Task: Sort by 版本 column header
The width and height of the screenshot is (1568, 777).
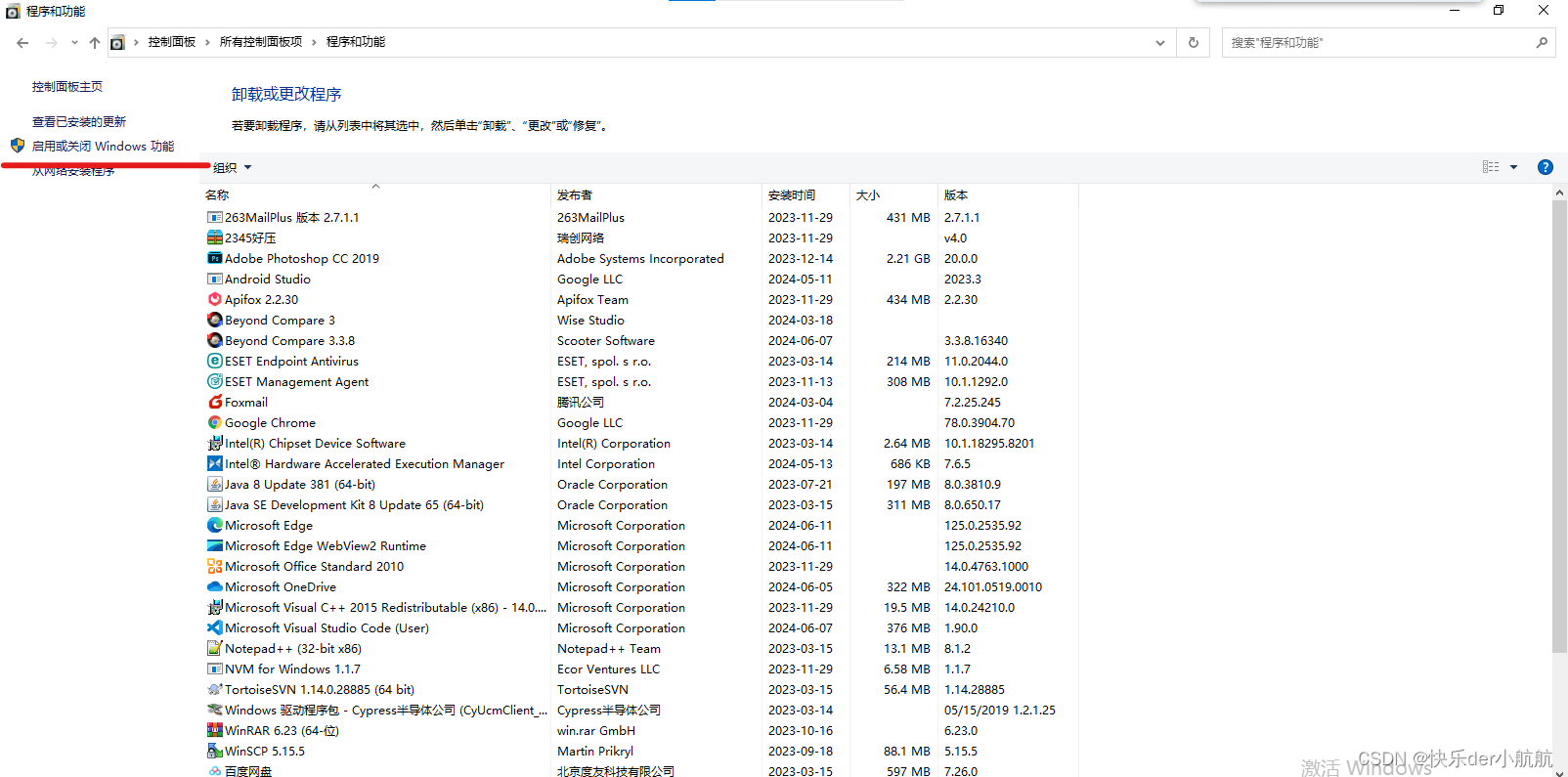Action: (x=956, y=194)
